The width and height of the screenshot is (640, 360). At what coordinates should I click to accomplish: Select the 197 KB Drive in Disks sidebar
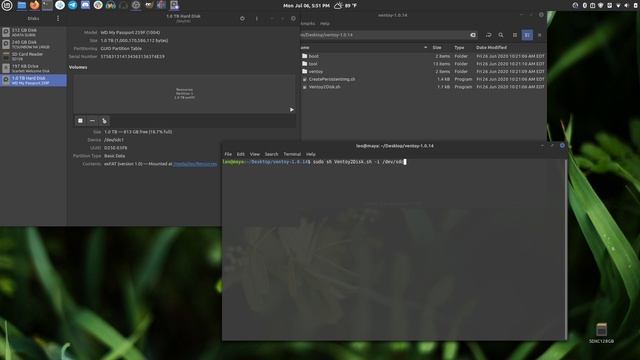(33, 68)
